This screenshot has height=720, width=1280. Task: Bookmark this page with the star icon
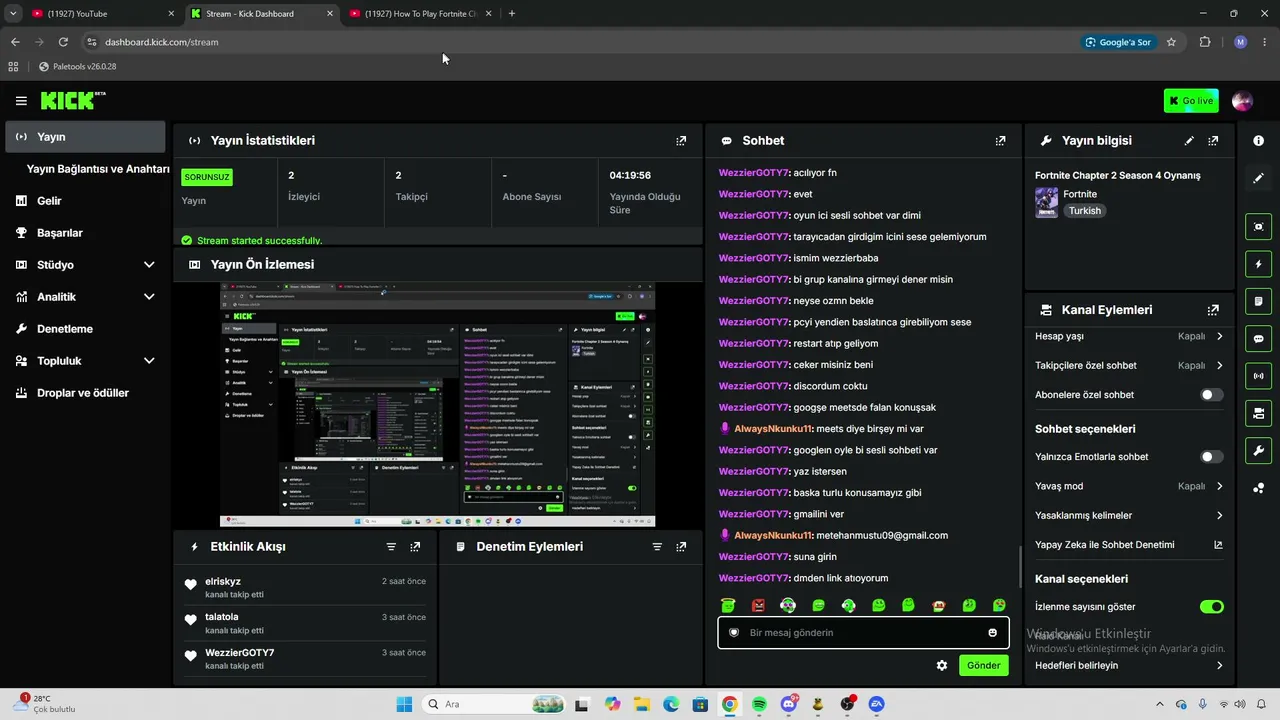1171,42
